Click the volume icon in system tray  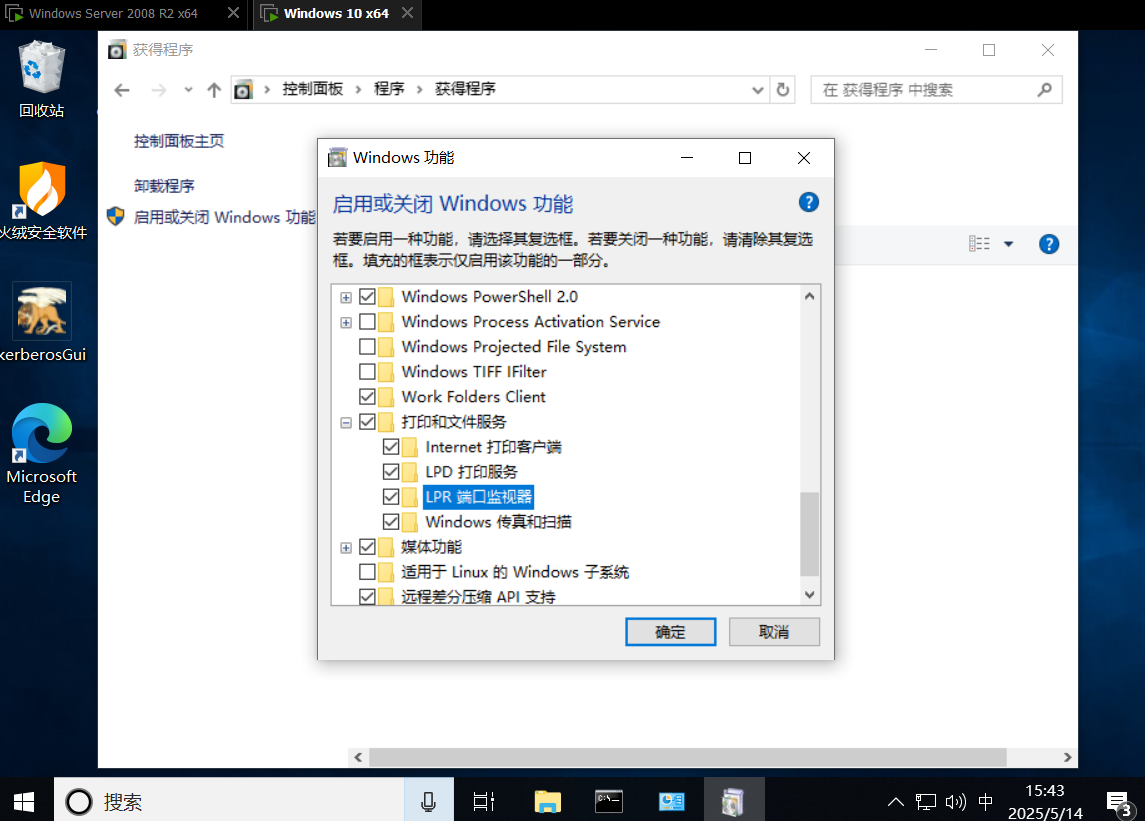click(x=955, y=802)
